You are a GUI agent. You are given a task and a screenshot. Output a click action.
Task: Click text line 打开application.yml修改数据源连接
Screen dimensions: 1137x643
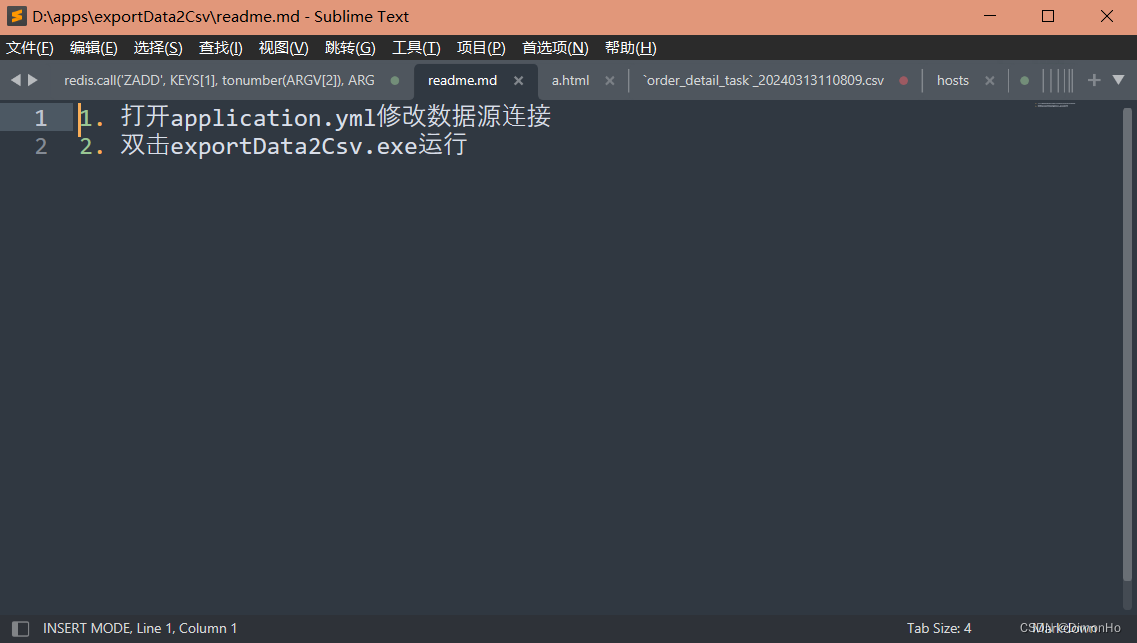pos(336,117)
